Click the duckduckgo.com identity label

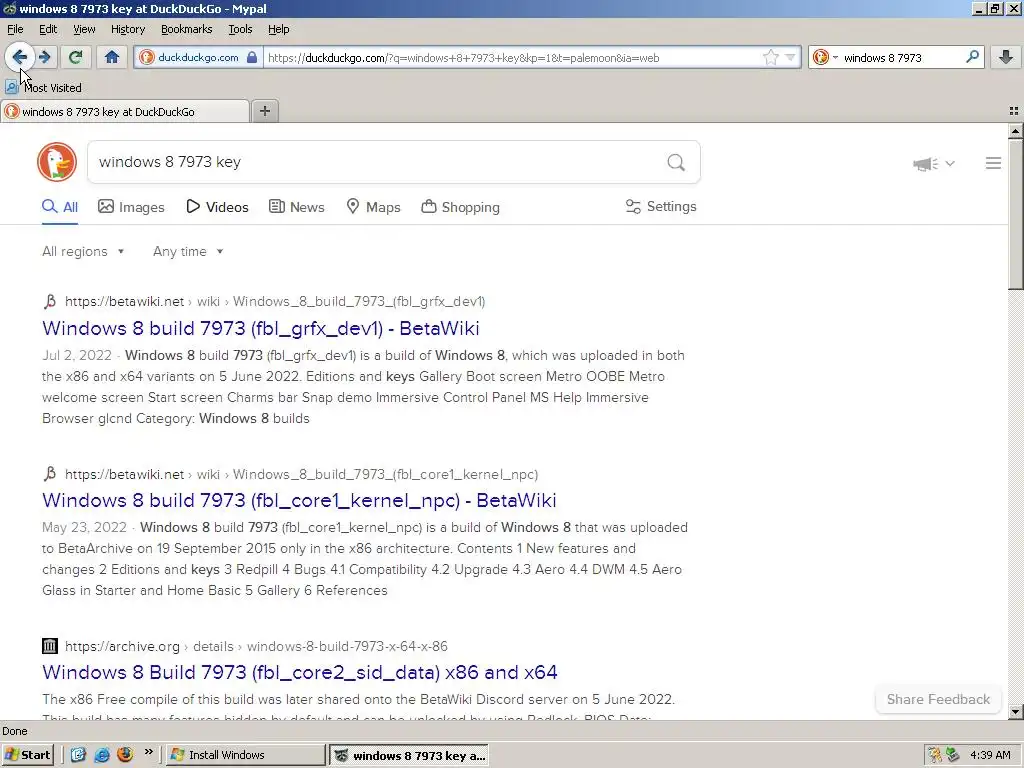pyautogui.click(x=198, y=57)
